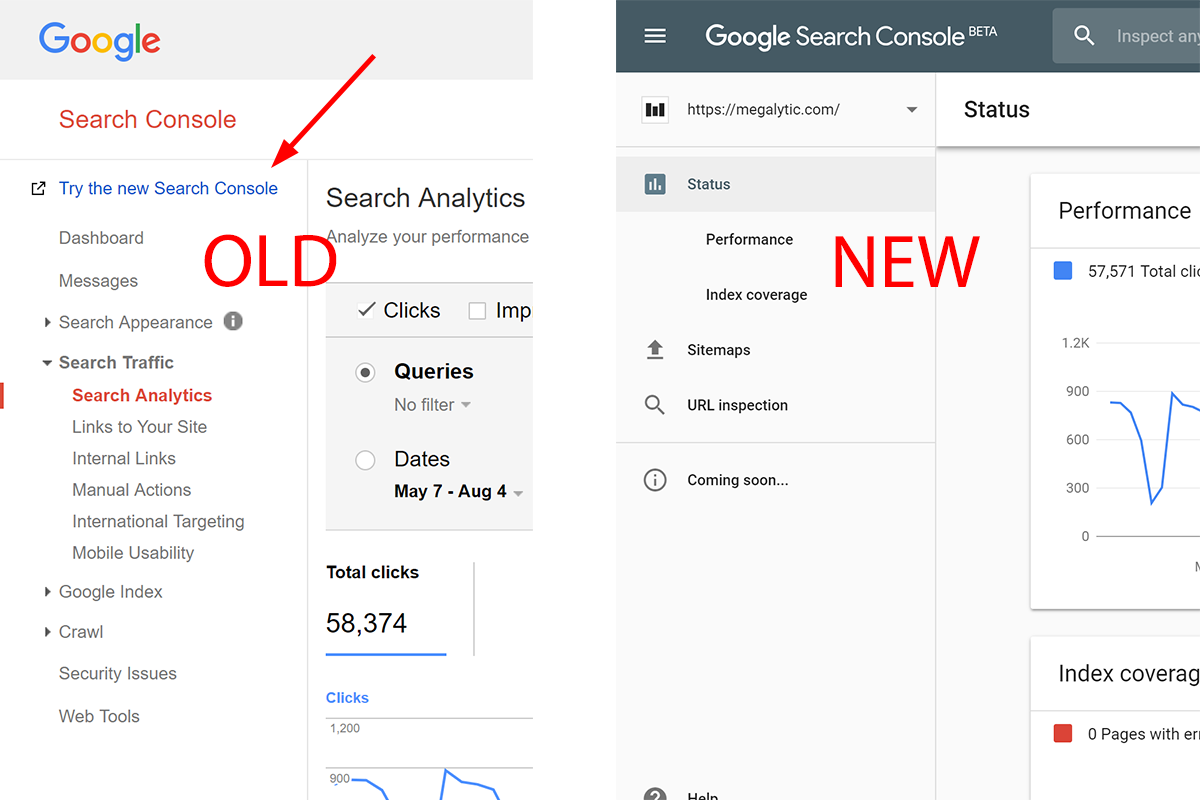This screenshot has width=1200, height=800.
Task: Open the hamburger navigation menu
Action: coord(655,36)
